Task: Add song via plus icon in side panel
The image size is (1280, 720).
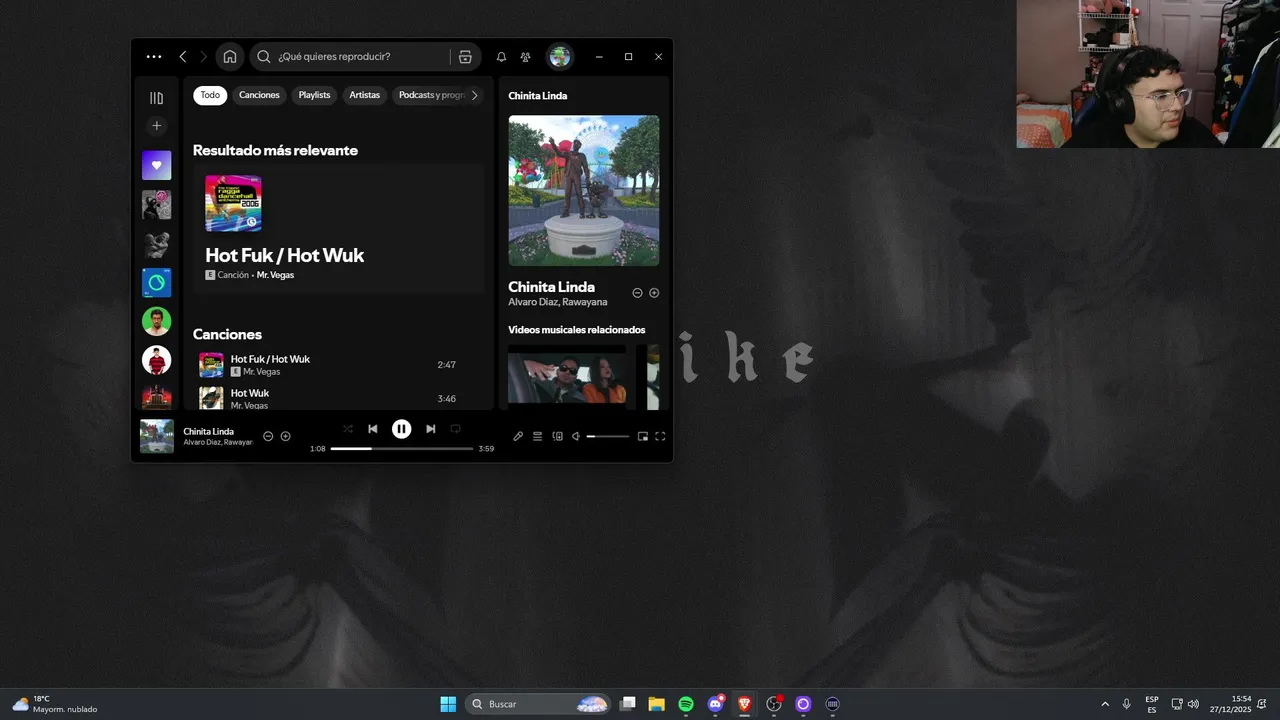Action: [x=654, y=293]
